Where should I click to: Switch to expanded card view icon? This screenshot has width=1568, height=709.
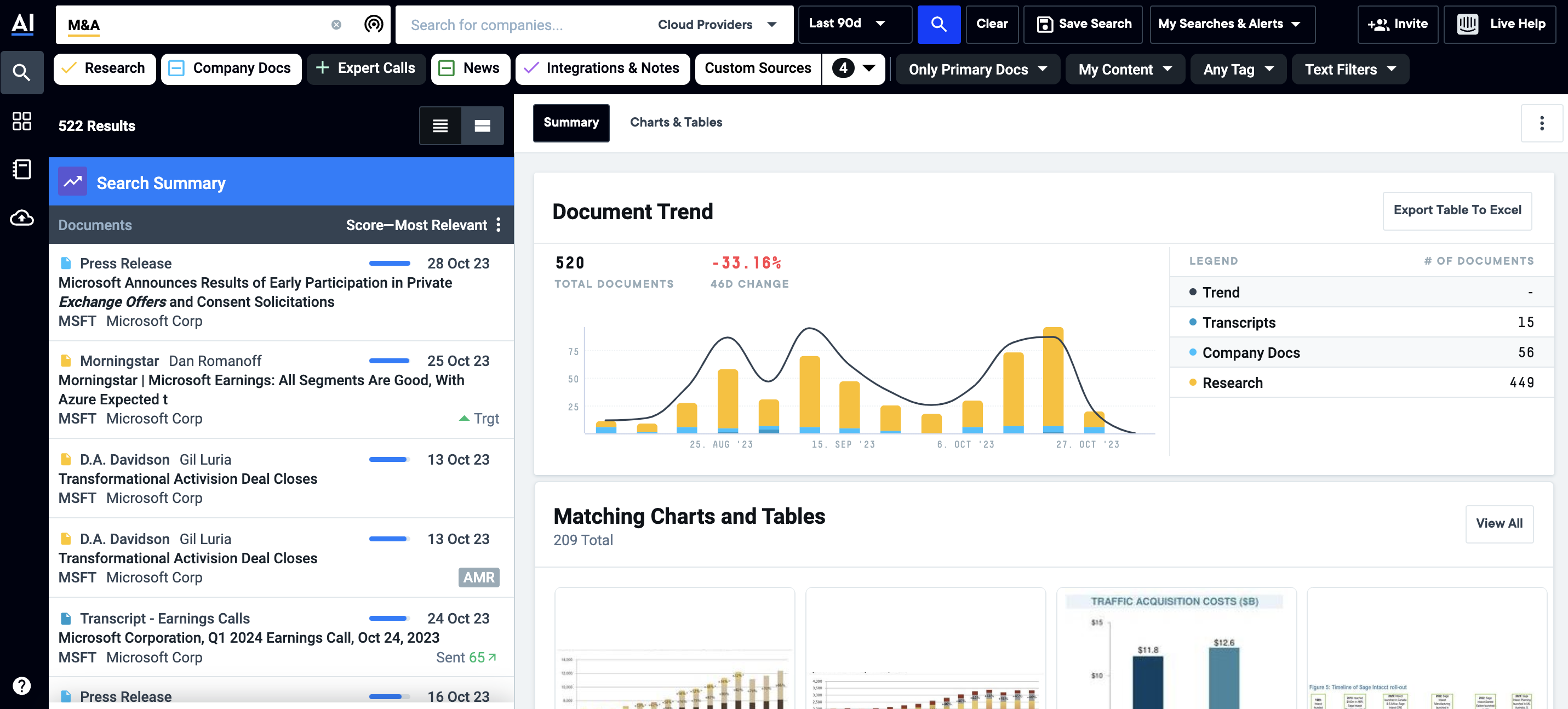point(483,126)
